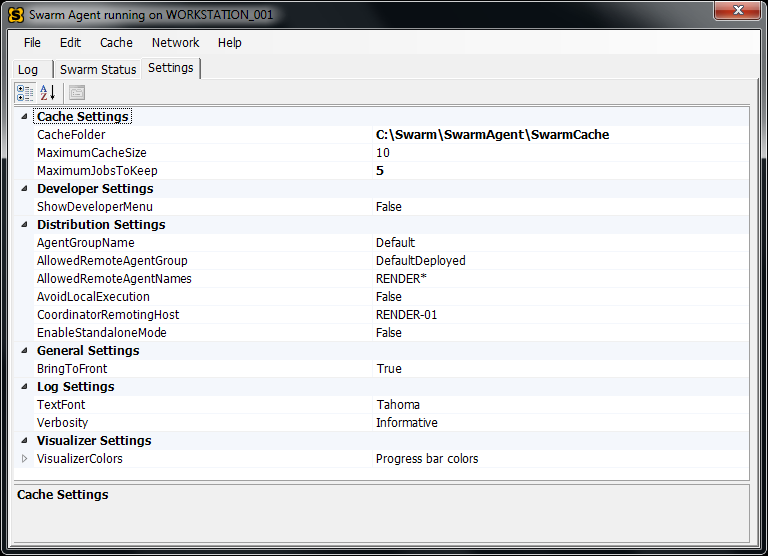This screenshot has width=768, height=556.
Task: Open the Help menu
Action: pos(230,43)
